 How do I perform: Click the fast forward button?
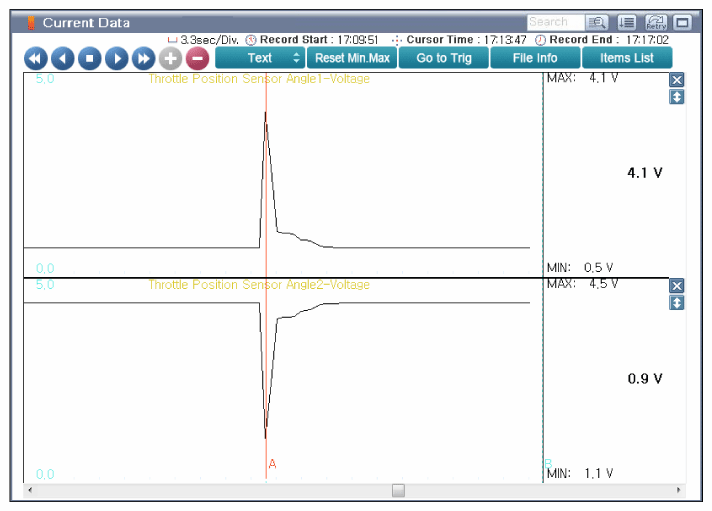[x=144, y=58]
